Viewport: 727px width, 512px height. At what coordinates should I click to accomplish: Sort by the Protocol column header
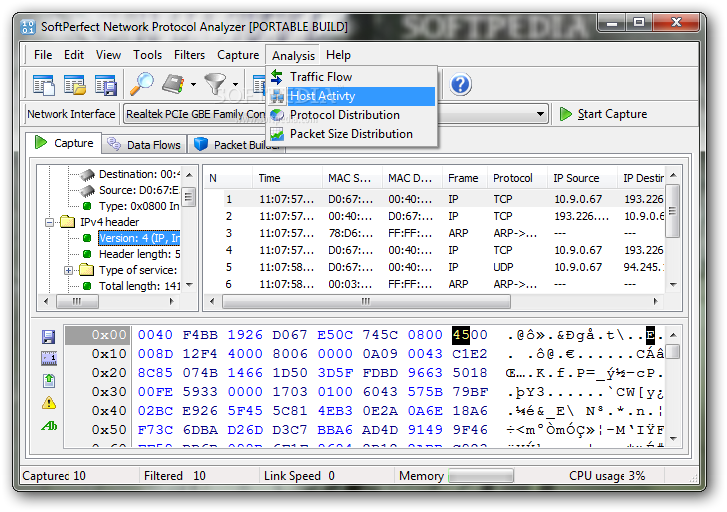[517, 178]
